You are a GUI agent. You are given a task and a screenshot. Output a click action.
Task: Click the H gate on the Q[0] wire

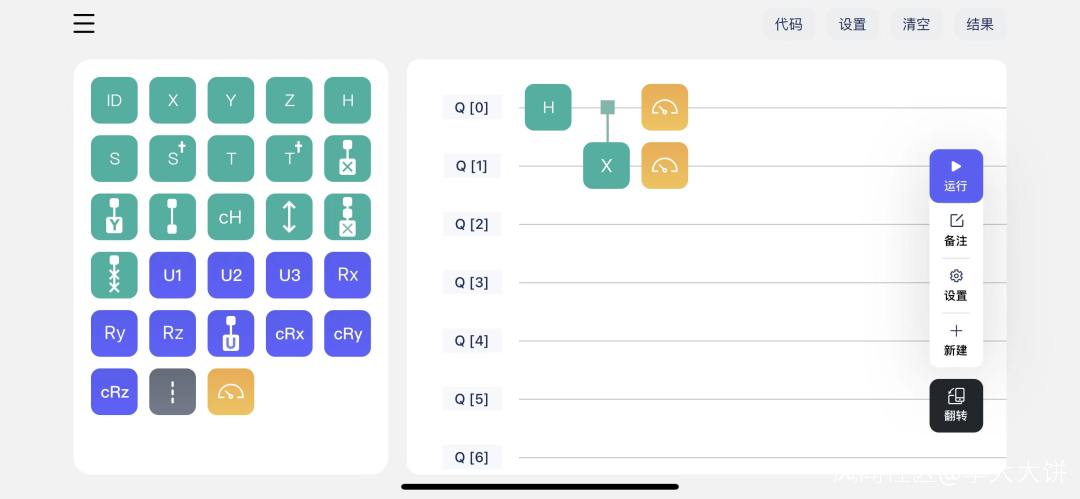[548, 107]
